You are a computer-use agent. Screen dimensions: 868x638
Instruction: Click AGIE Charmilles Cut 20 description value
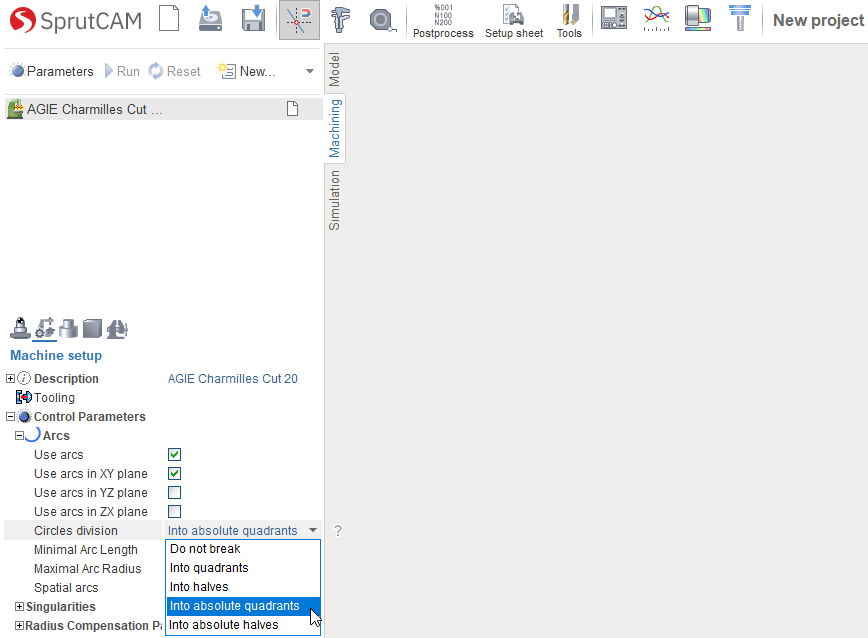232,378
